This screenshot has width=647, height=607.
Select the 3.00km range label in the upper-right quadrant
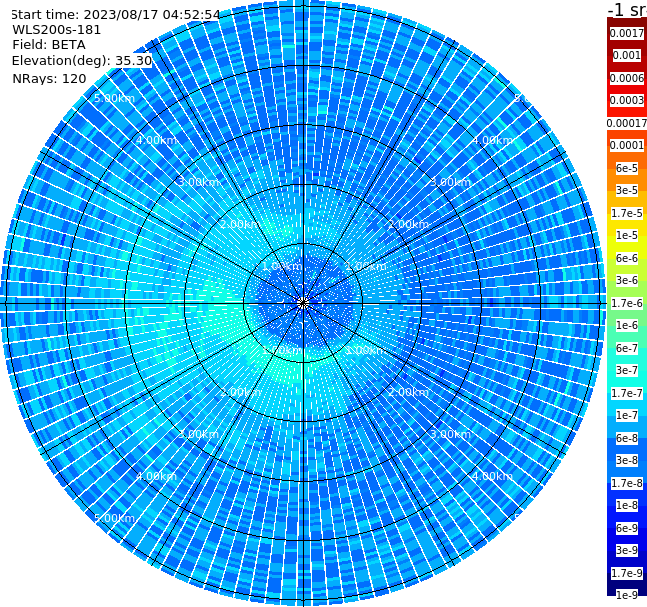[x=450, y=182]
